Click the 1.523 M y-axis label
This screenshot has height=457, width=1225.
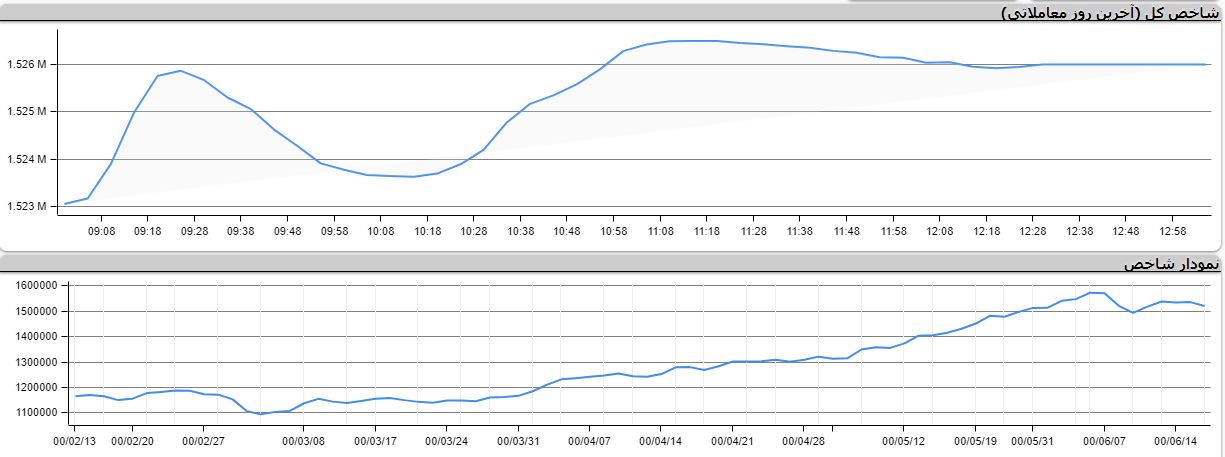pos(27,206)
